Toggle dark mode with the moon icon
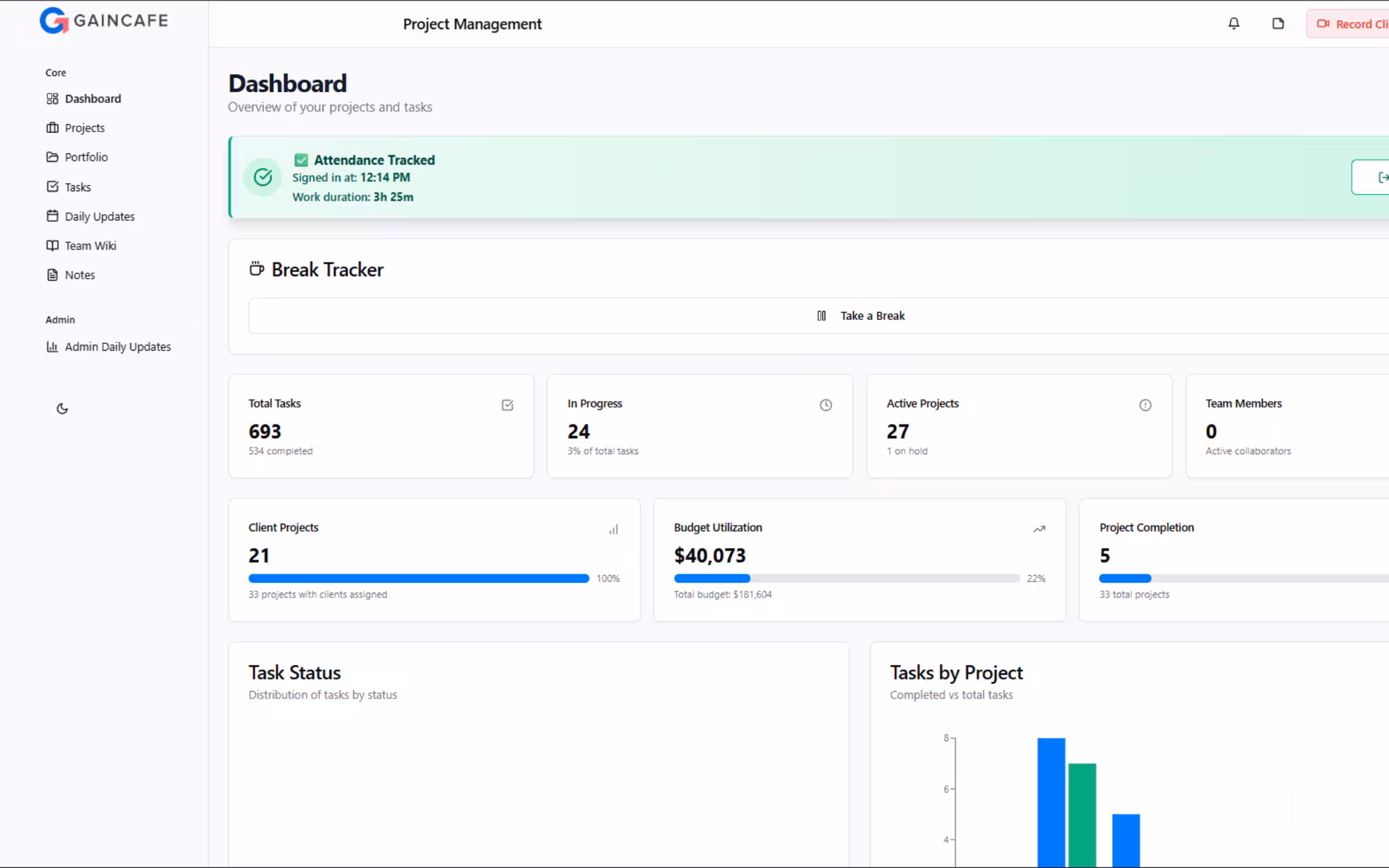 62,408
